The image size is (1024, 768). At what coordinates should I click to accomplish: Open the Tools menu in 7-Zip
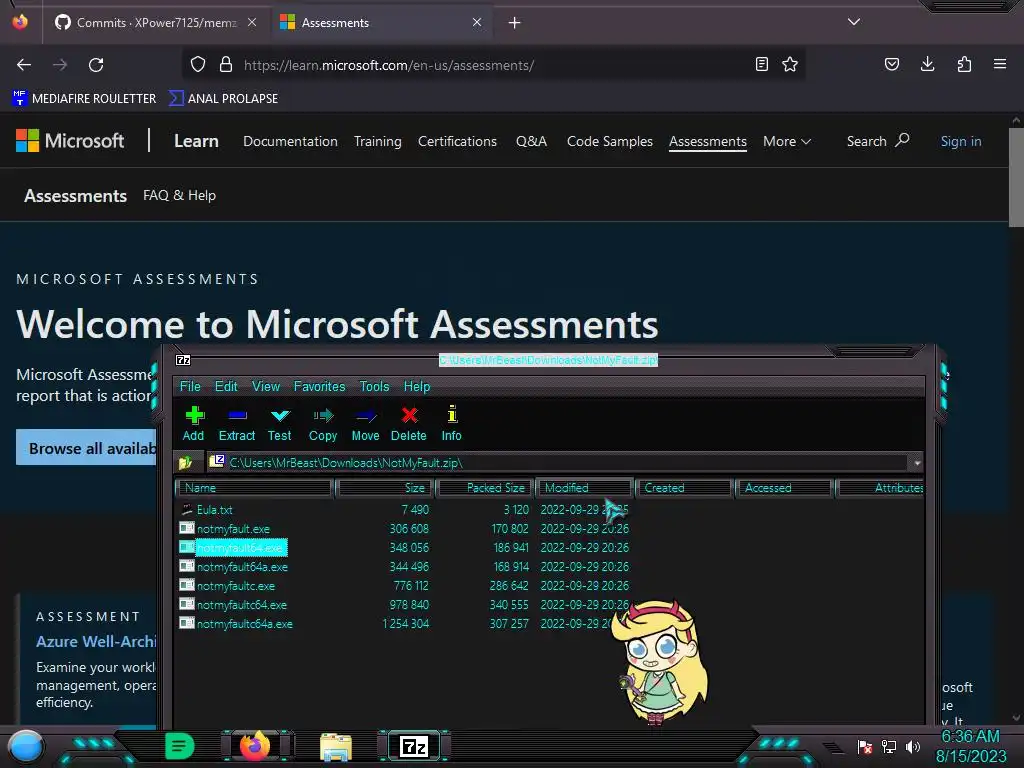point(374,386)
